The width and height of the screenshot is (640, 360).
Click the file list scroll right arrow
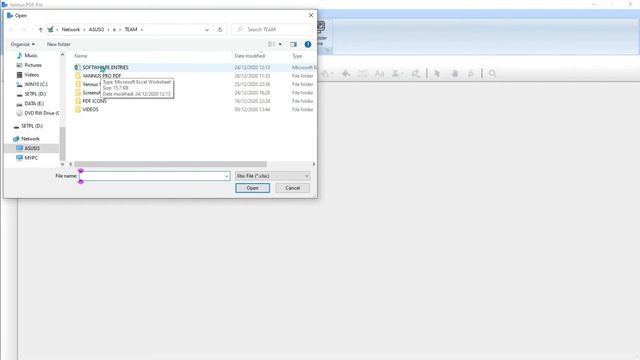click(313, 164)
